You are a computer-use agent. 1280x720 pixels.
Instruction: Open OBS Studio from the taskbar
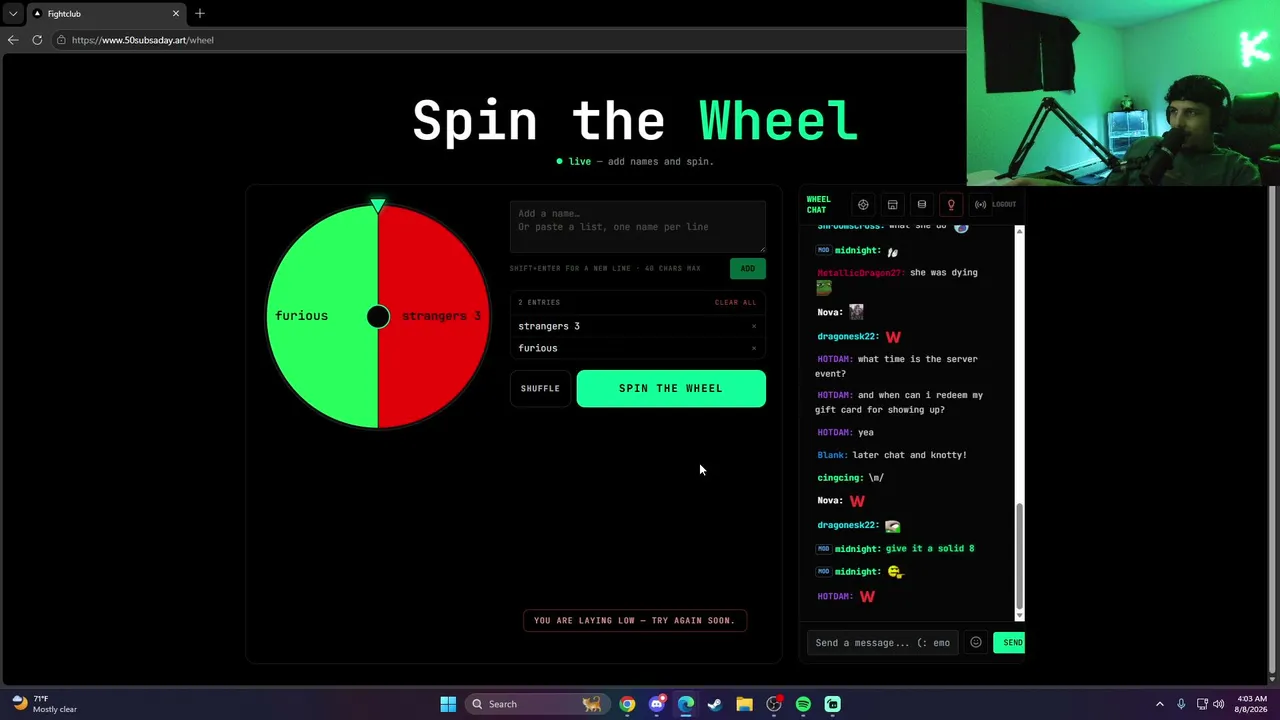click(774, 704)
